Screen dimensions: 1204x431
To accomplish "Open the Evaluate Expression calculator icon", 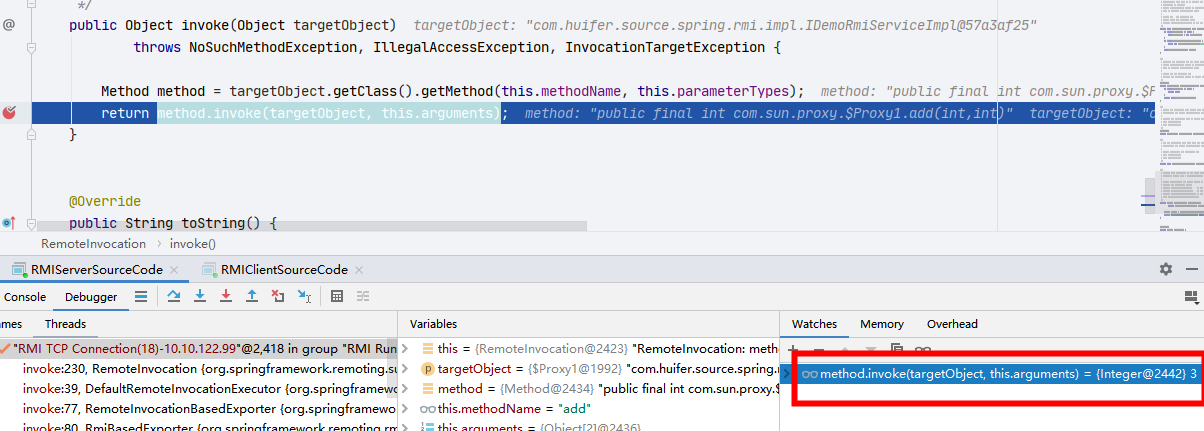I will coord(337,296).
